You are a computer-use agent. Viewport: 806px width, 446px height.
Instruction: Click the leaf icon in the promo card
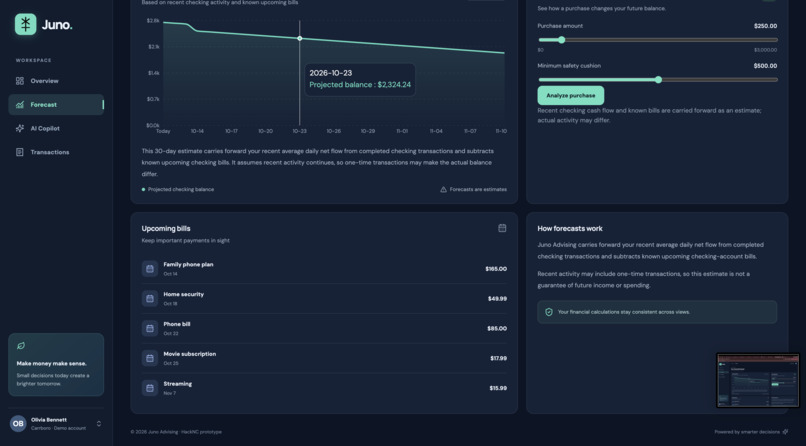21,346
